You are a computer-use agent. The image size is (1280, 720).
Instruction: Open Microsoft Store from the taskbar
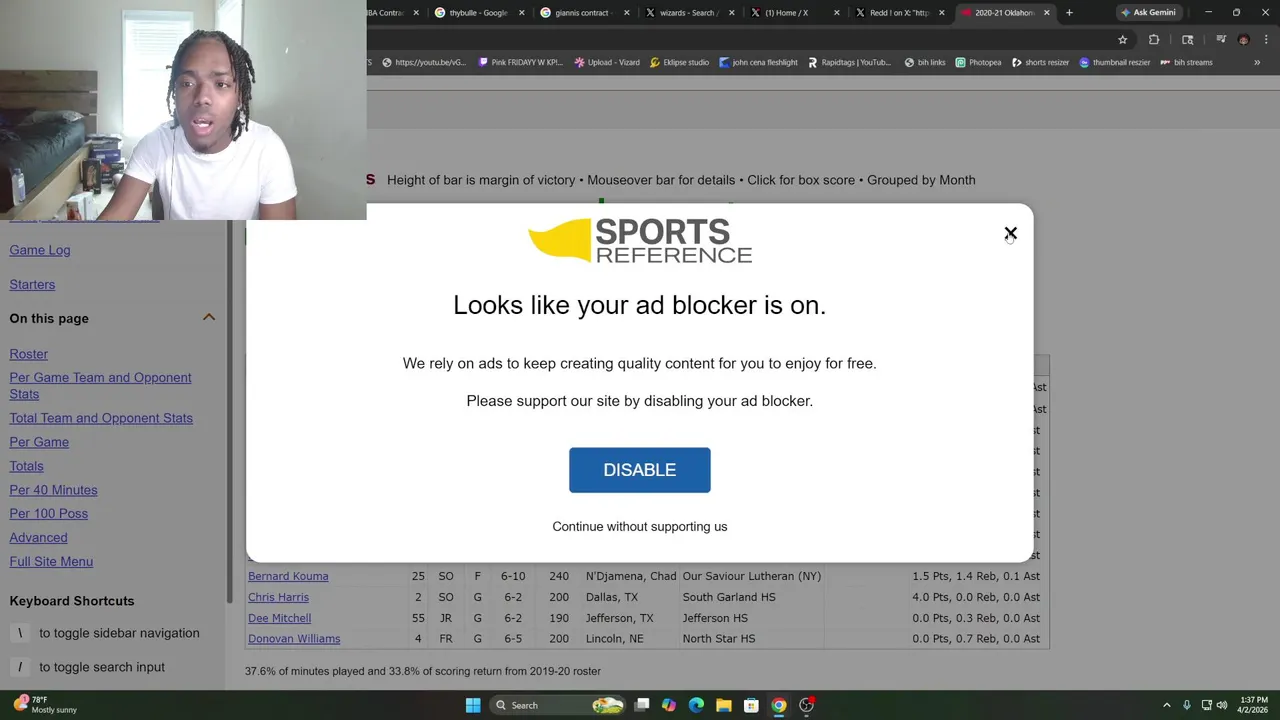click(751, 705)
